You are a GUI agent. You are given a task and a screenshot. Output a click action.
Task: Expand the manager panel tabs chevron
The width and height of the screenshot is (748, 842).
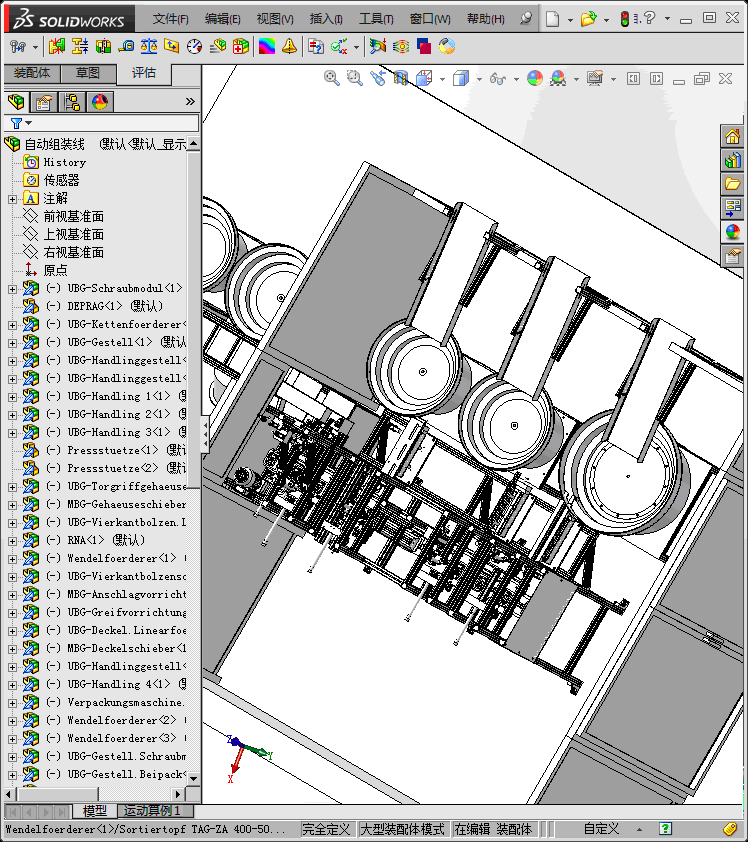[190, 101]
